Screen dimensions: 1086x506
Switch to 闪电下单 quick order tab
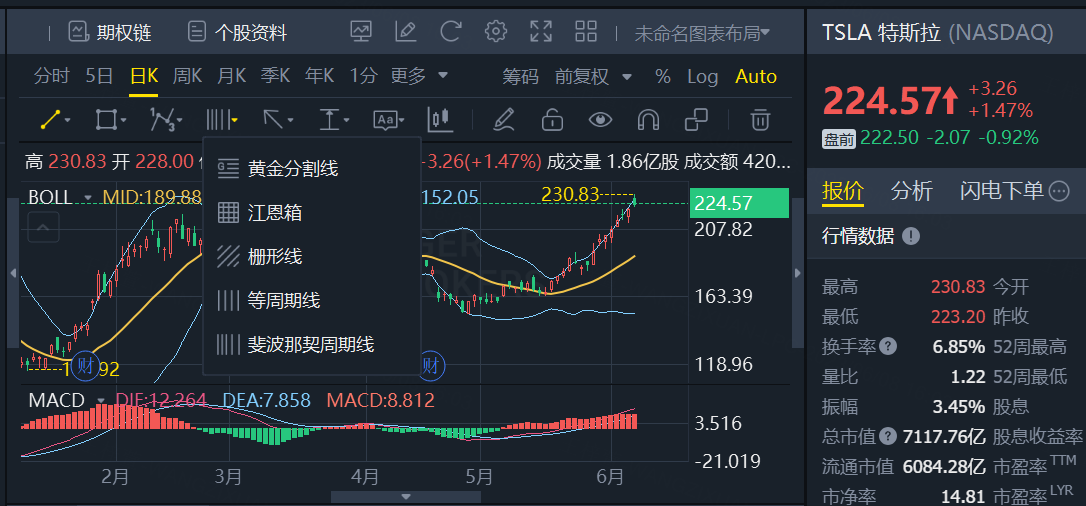click(1002, 191)
